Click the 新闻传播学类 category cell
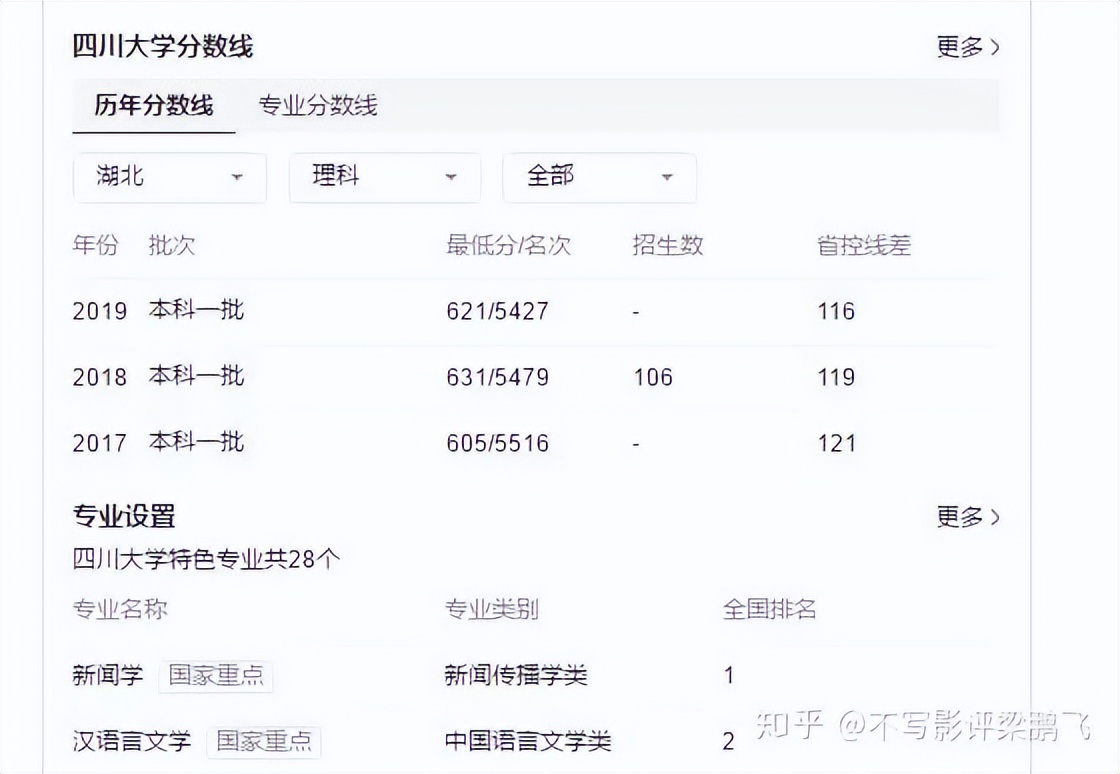 tap(516, 675)
